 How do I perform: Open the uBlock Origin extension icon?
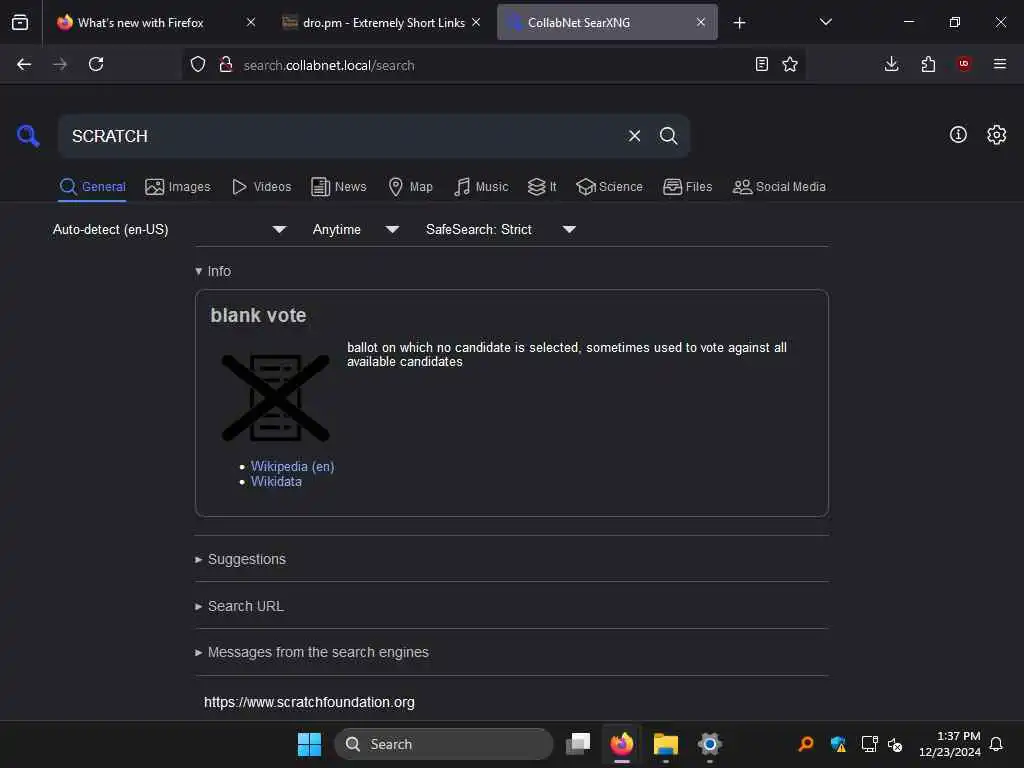point(964,64)
